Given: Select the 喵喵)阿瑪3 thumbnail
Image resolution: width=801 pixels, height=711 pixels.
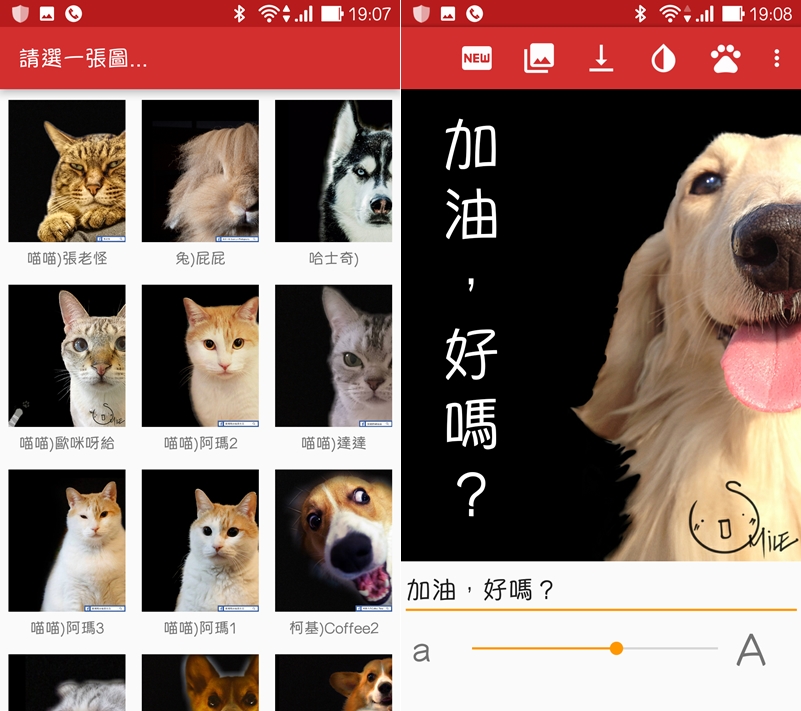Looking at the screenshot, I should [x=67, y=541].
